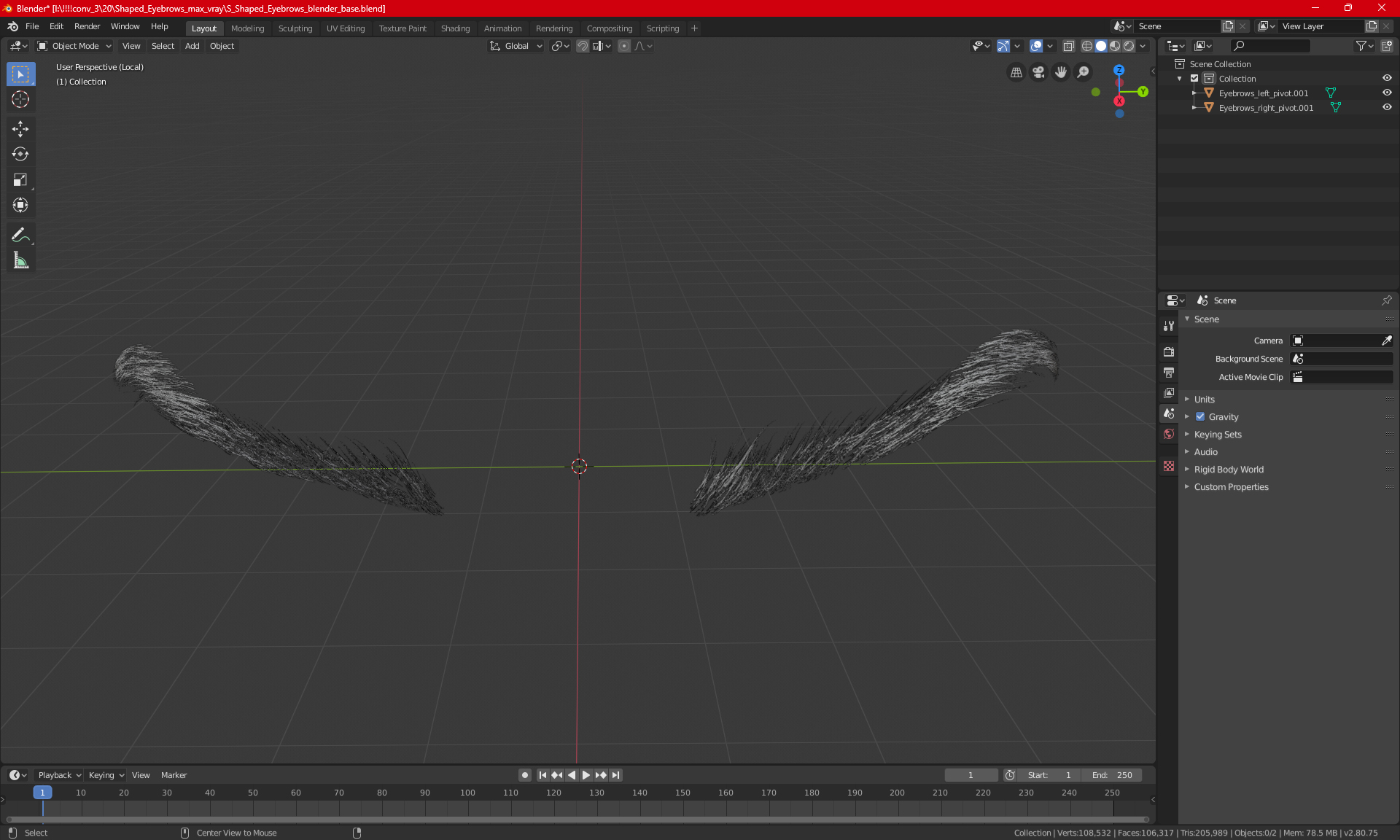The width and height of the screenshot is (1400, 840).
Task: Open the Output properties tab
Action: click(x=1169, y=372)
